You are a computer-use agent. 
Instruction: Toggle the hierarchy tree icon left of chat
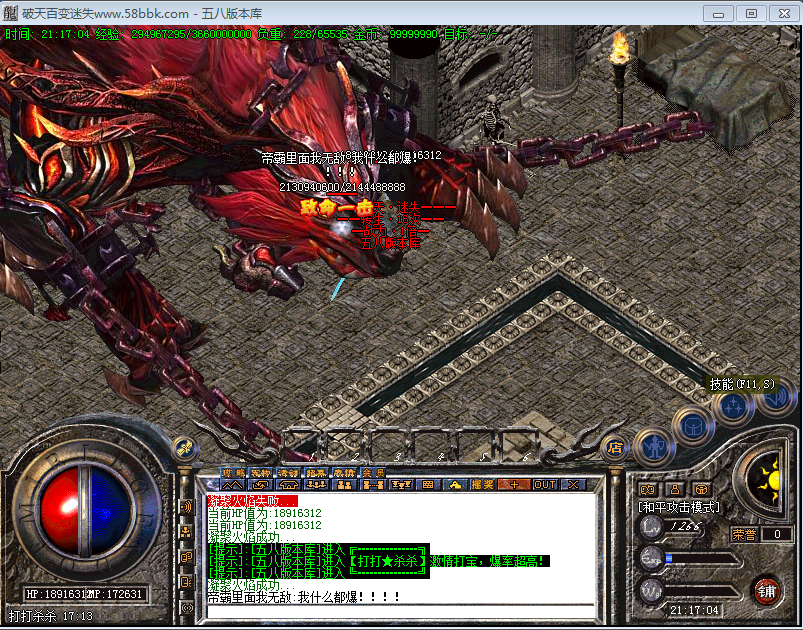(x=186, y=532)
